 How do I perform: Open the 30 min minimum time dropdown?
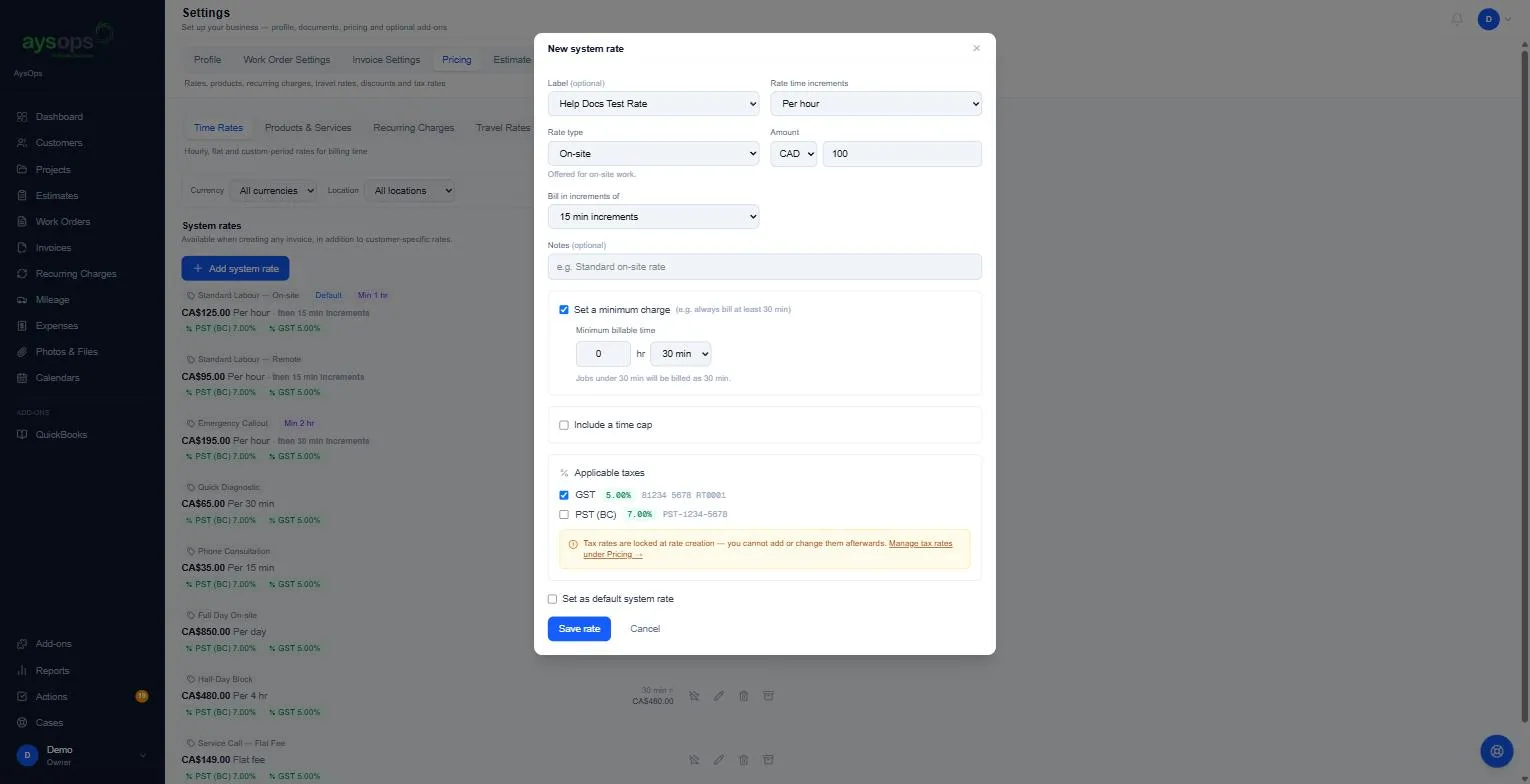tap(680, 354)
